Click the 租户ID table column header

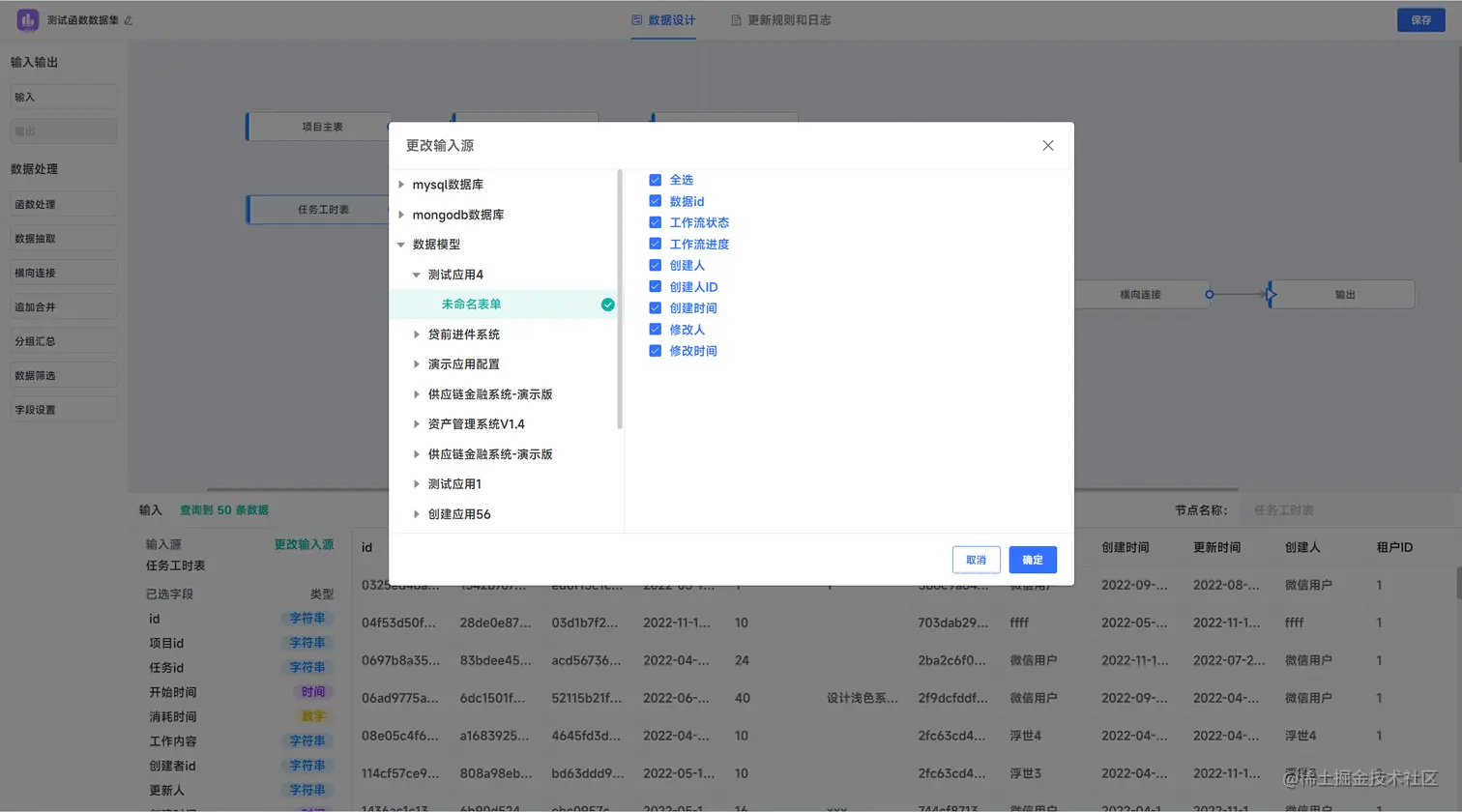(x=1394, y=547)
